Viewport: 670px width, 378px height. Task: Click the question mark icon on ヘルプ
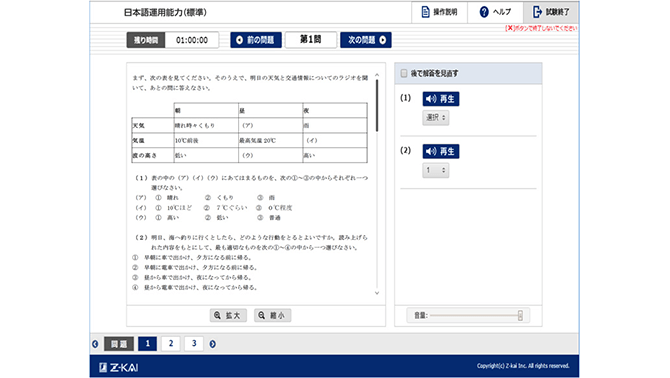click(484, 12)
